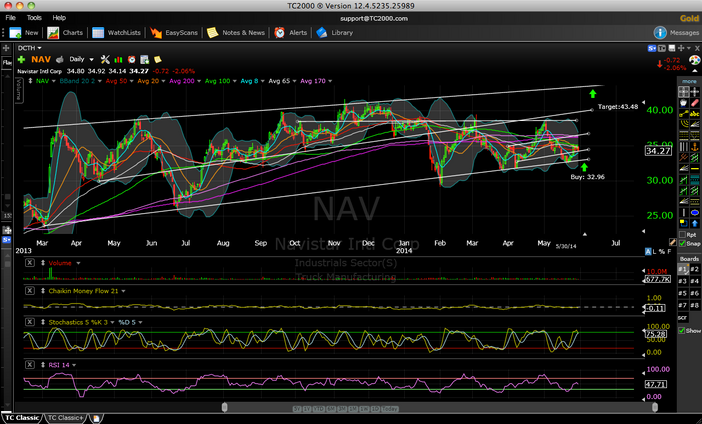
Task: Switch to the TC Classic tab
Action: pos(21,418)
